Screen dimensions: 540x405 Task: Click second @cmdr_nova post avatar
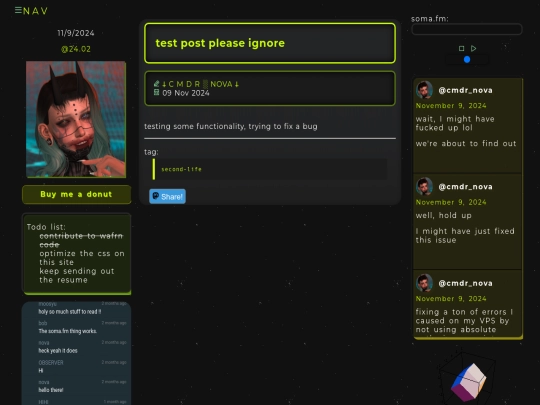pos(424,186)
